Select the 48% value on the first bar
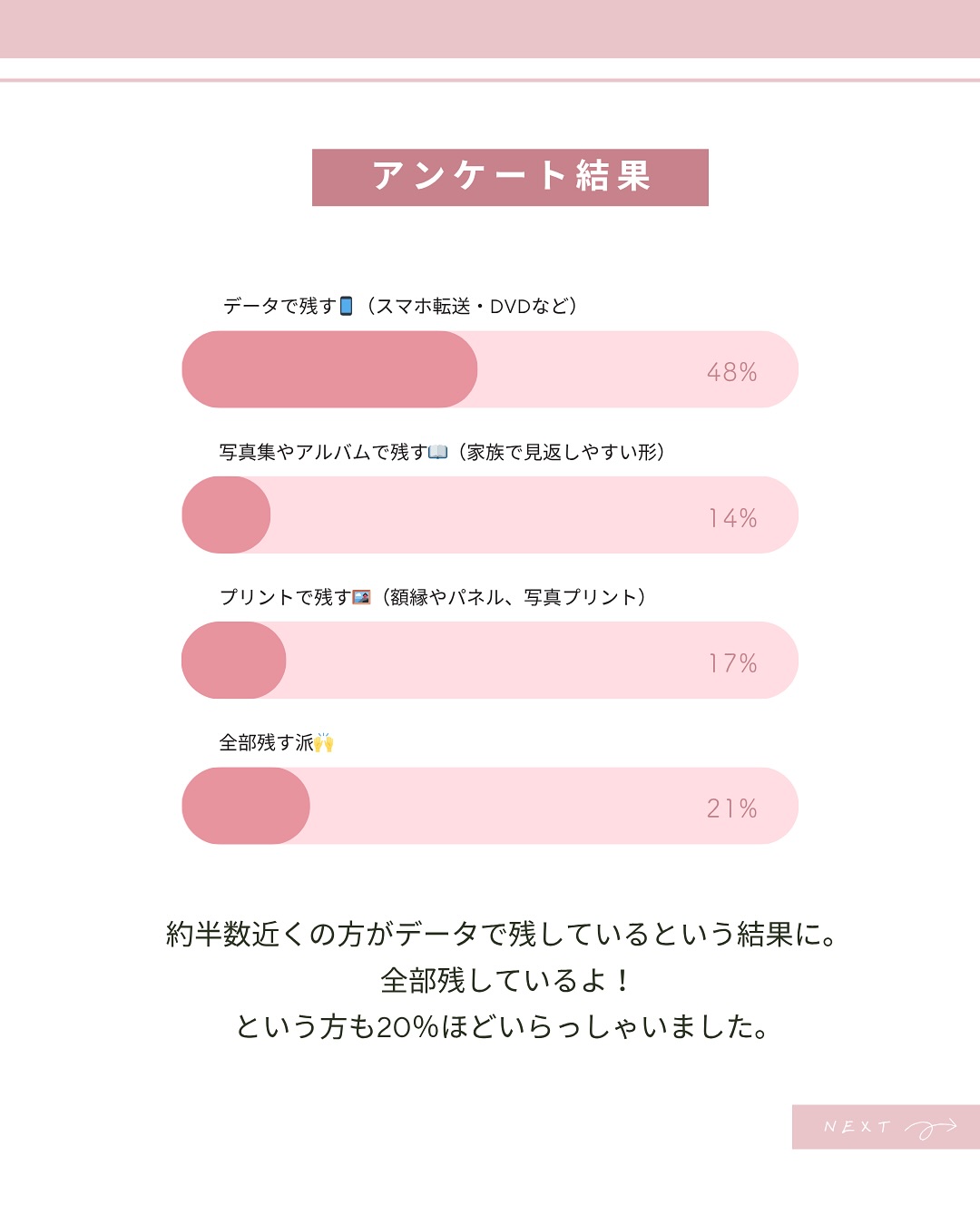Image resolution: width=980 pixels, height=1225 pixels. click(x=731, y=372)
